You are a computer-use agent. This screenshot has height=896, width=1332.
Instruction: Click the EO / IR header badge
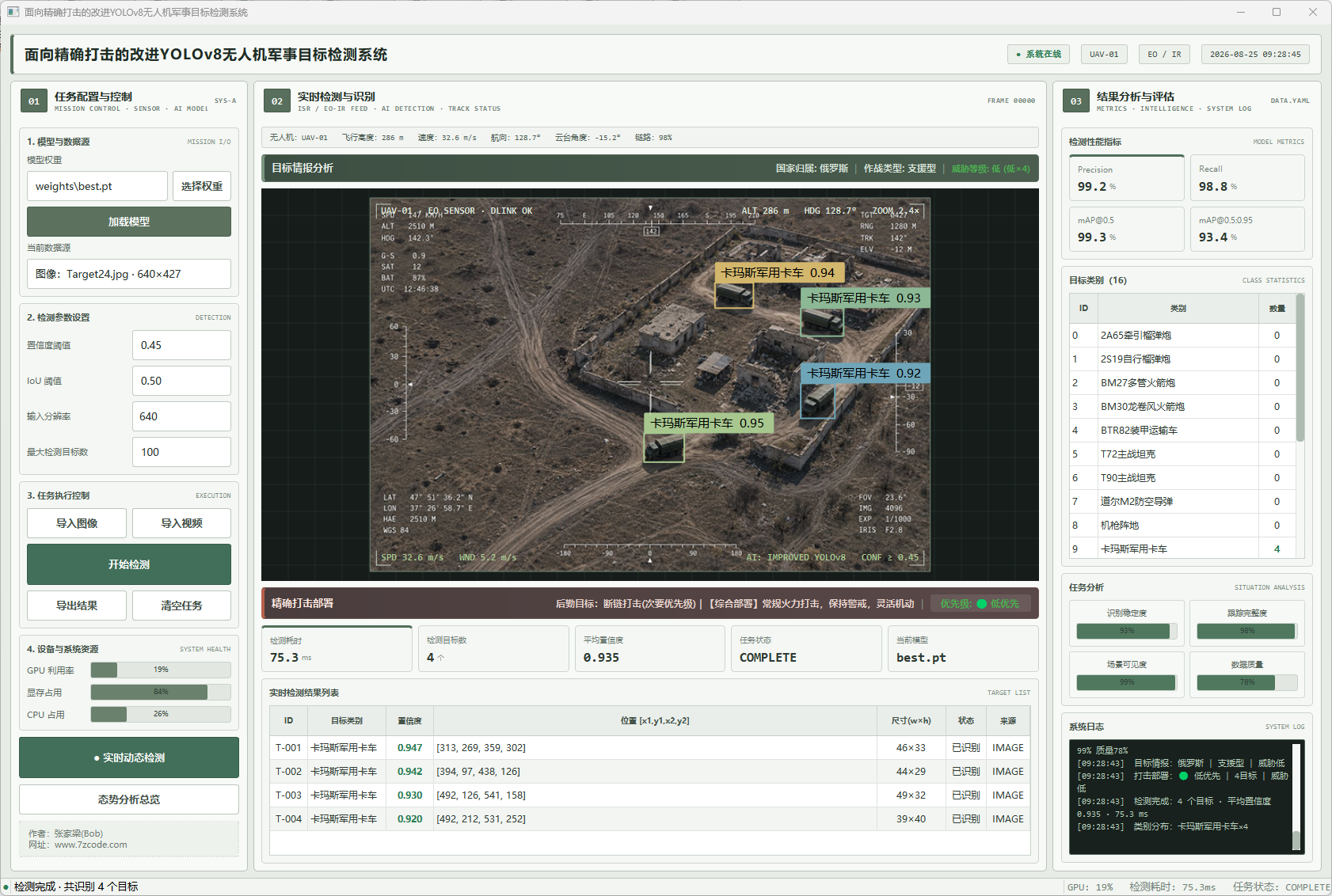[x=1164, y=55]
